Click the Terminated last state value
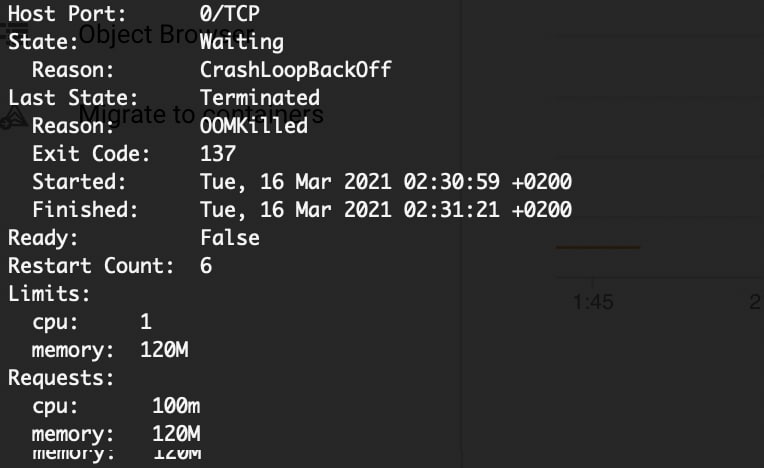764x468 pixels. click(260, 98)
